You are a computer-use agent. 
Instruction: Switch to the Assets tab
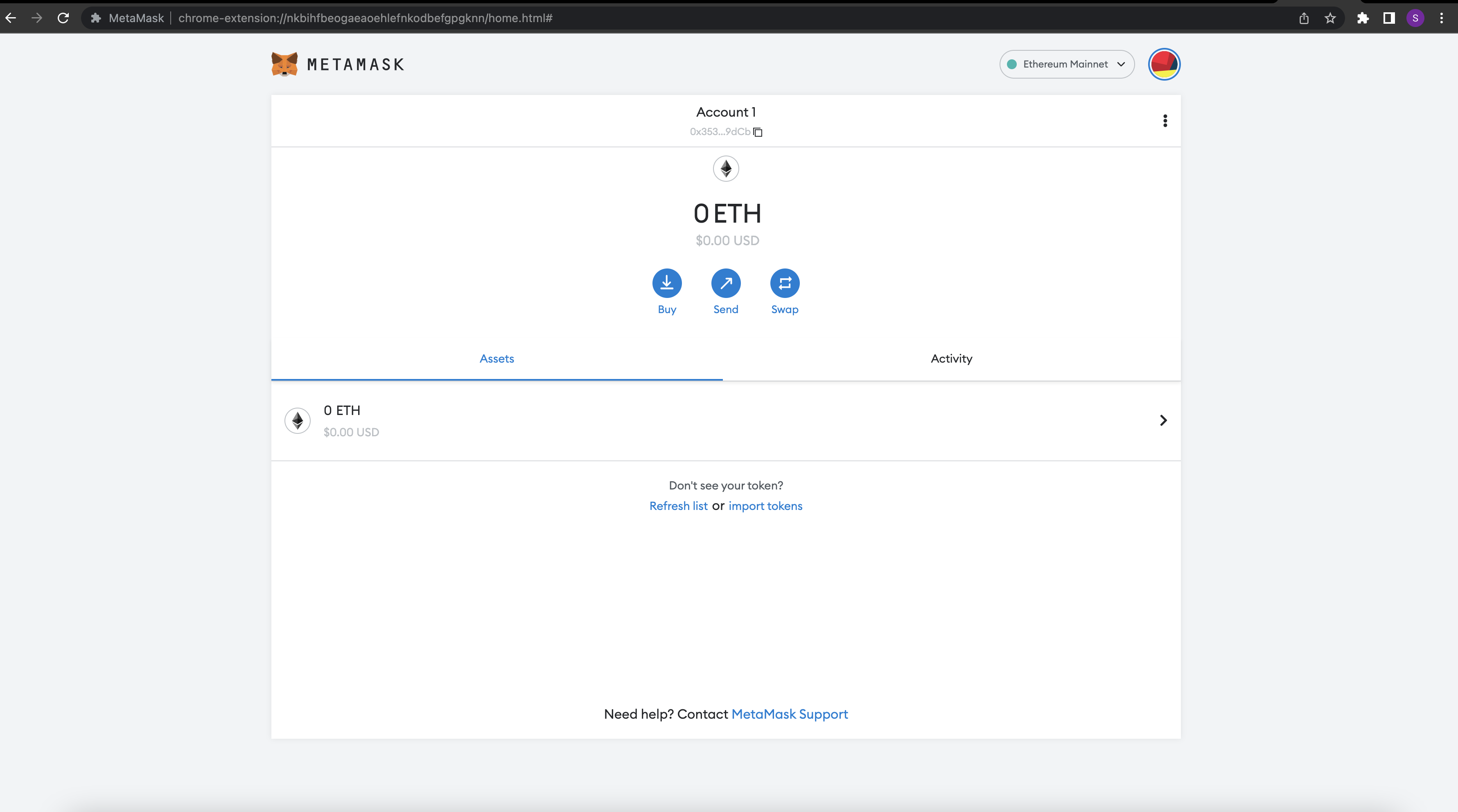coord(497,358)
